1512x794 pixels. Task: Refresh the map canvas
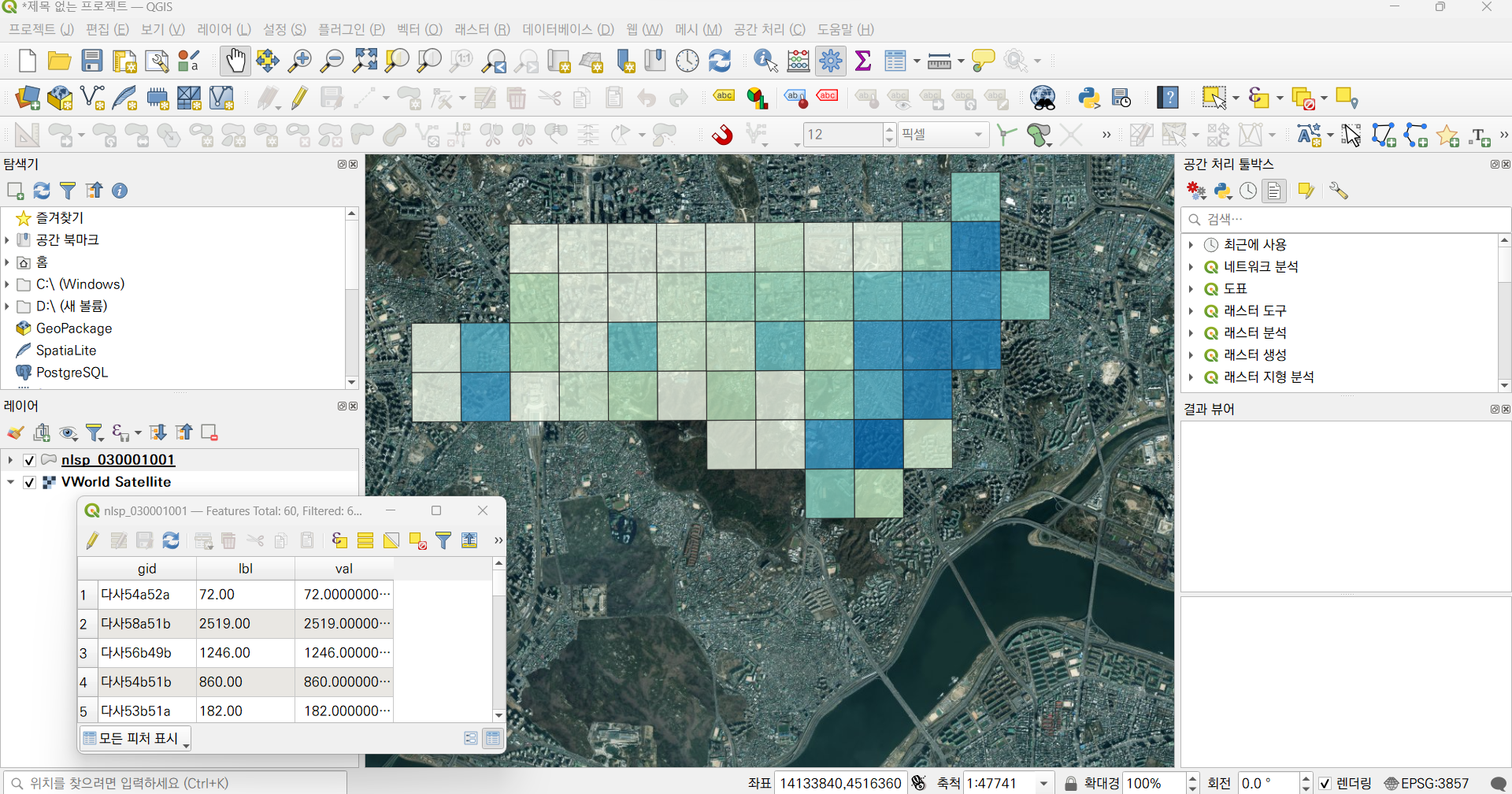pos(720,61)
